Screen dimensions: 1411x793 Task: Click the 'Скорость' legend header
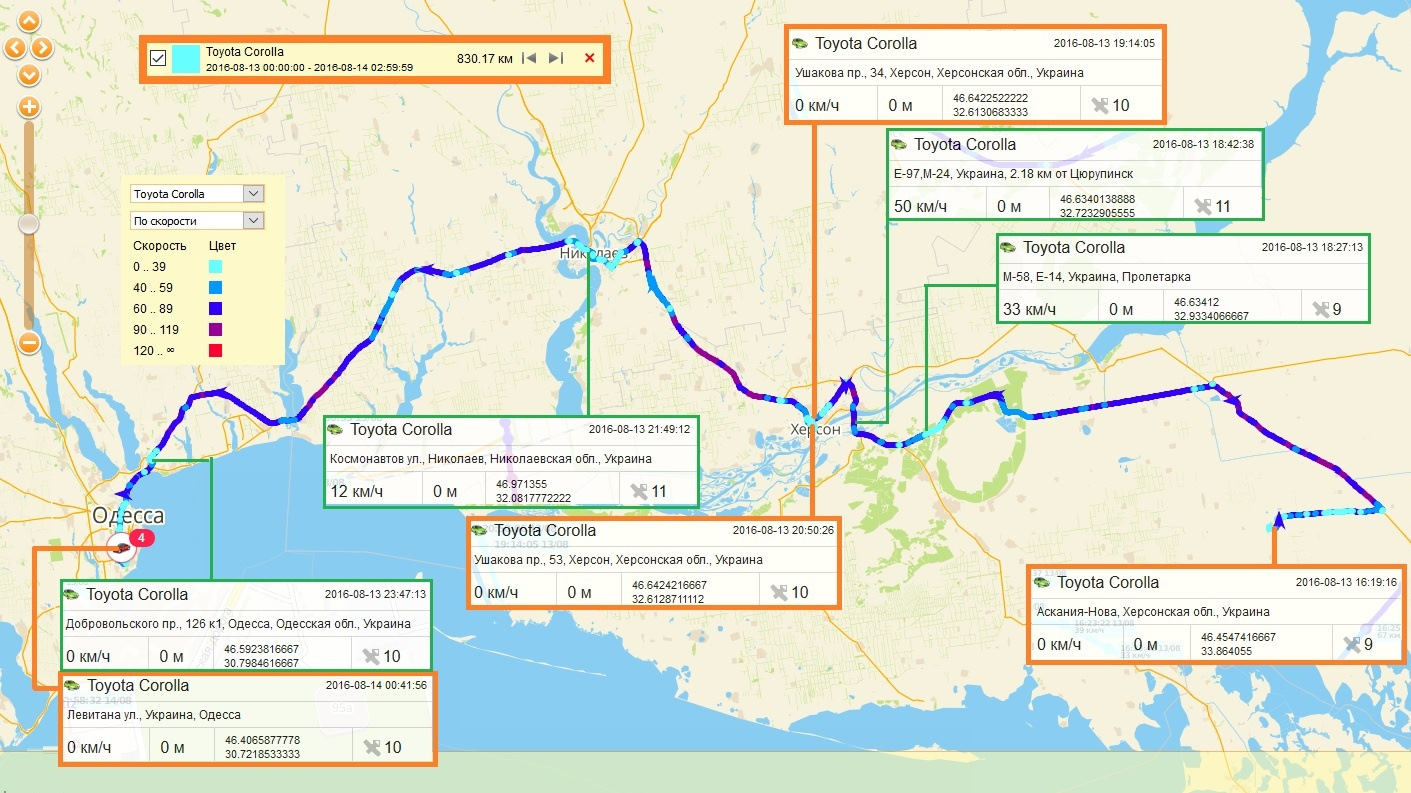point(159,245)
